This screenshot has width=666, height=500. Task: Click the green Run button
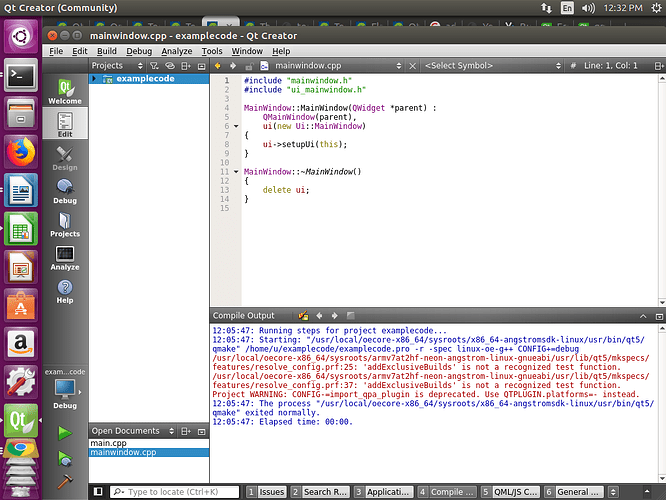[x=65, y=433]
